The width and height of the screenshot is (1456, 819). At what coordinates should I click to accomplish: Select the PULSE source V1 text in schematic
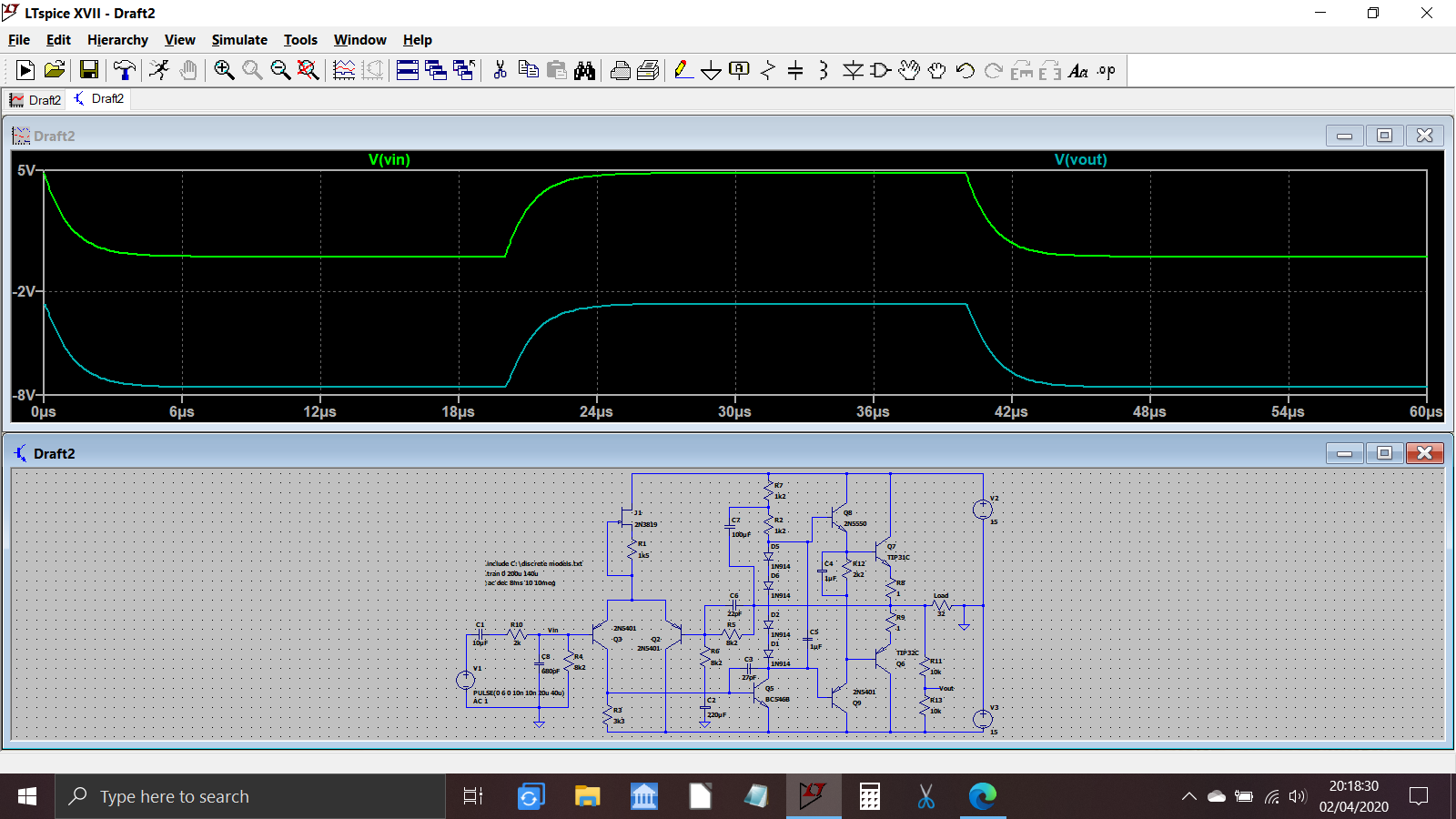519,693
